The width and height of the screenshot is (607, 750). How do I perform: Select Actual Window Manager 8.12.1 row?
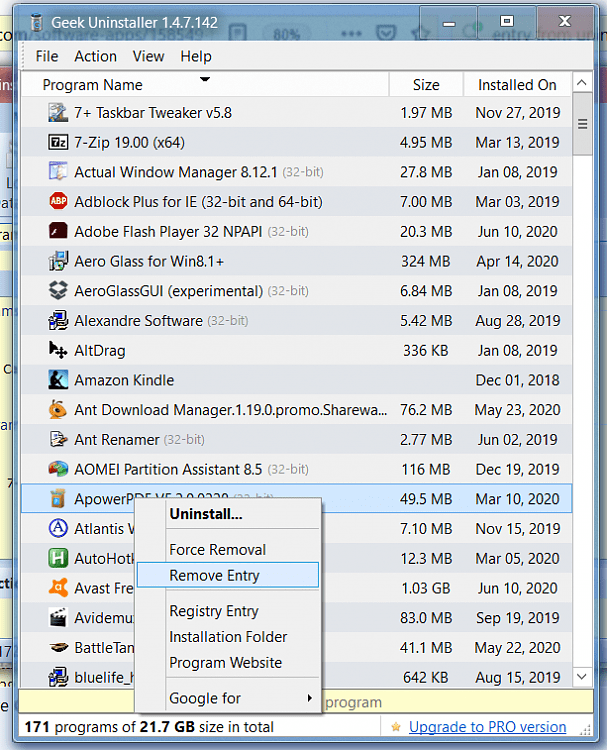click(x=297, y=172)
